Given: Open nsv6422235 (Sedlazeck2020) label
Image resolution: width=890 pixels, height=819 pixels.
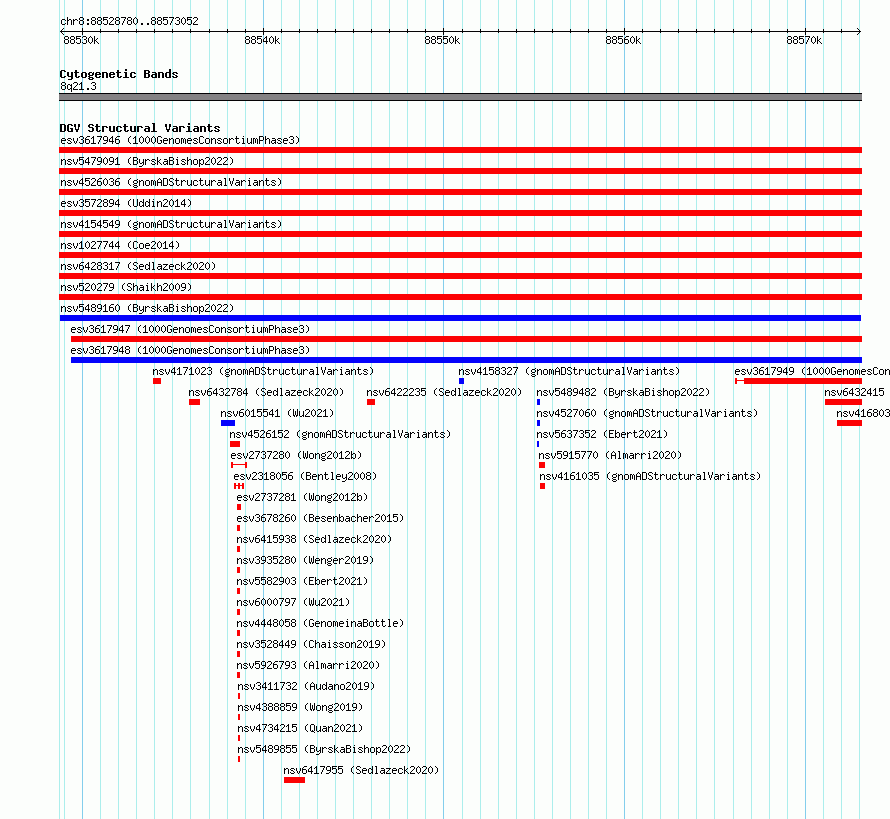Looking at the screenshot, I should (444, 392).
